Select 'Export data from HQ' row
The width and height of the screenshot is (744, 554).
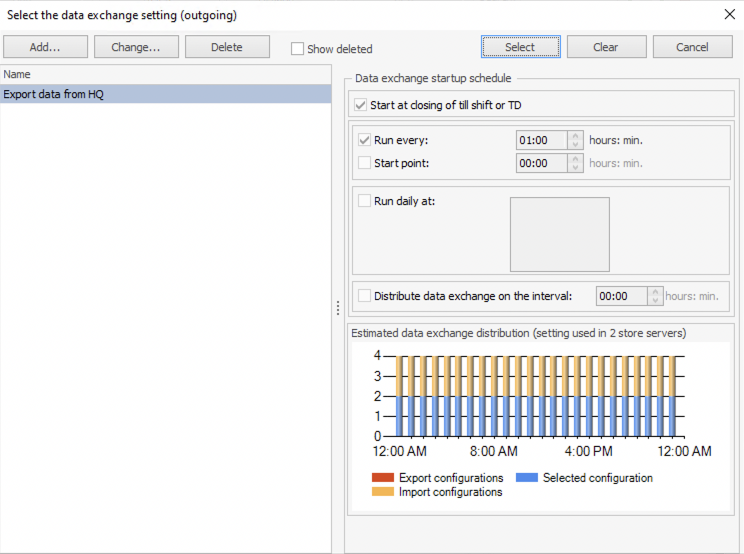point(165,94)
